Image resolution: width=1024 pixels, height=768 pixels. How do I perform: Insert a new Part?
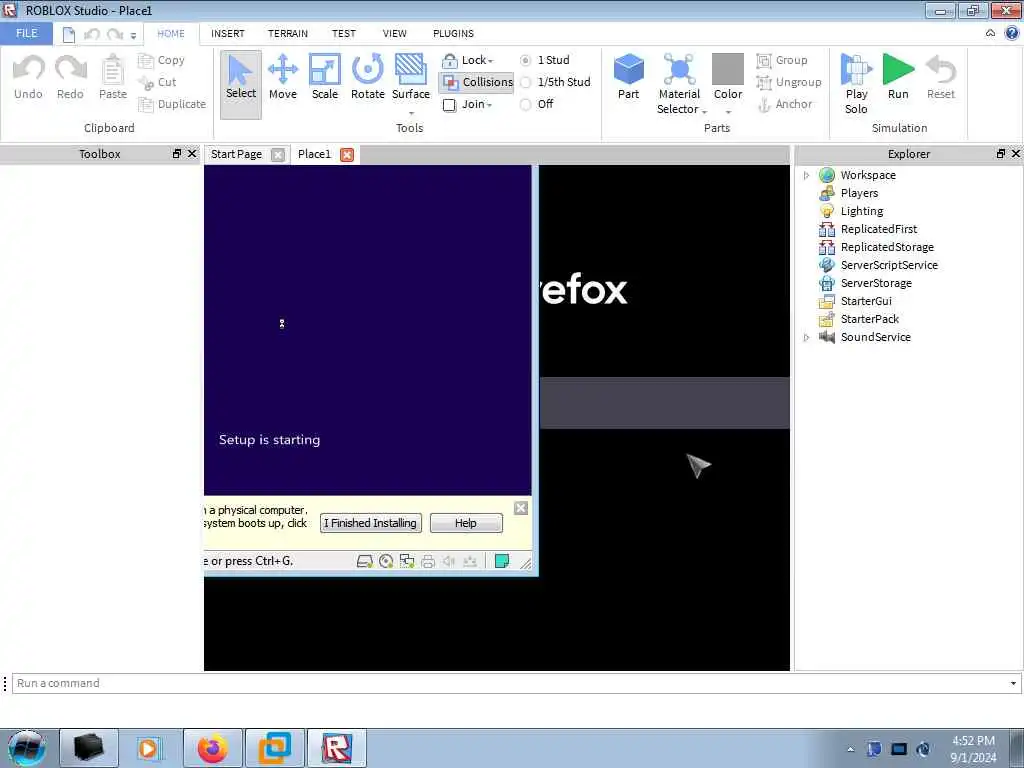[x=628, y=77]
